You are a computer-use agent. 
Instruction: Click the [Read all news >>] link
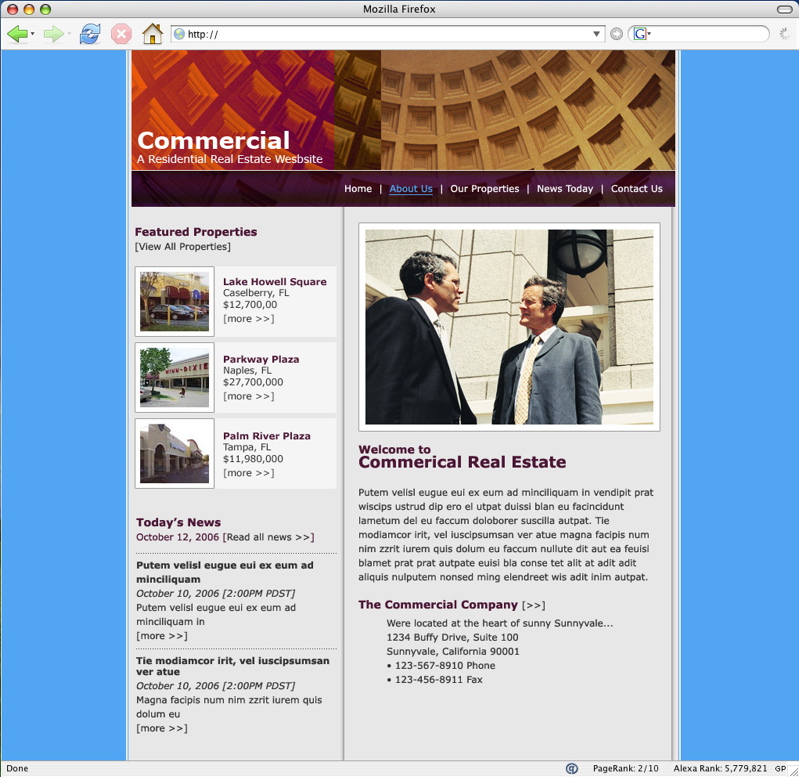[269, 537]
